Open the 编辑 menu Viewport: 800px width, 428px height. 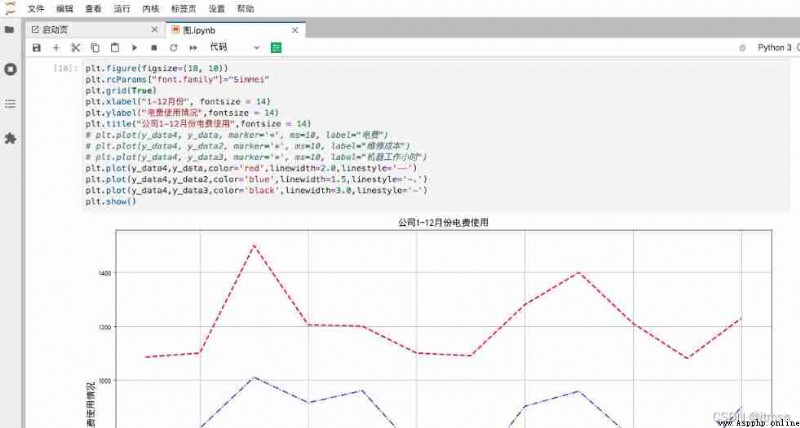65,9
